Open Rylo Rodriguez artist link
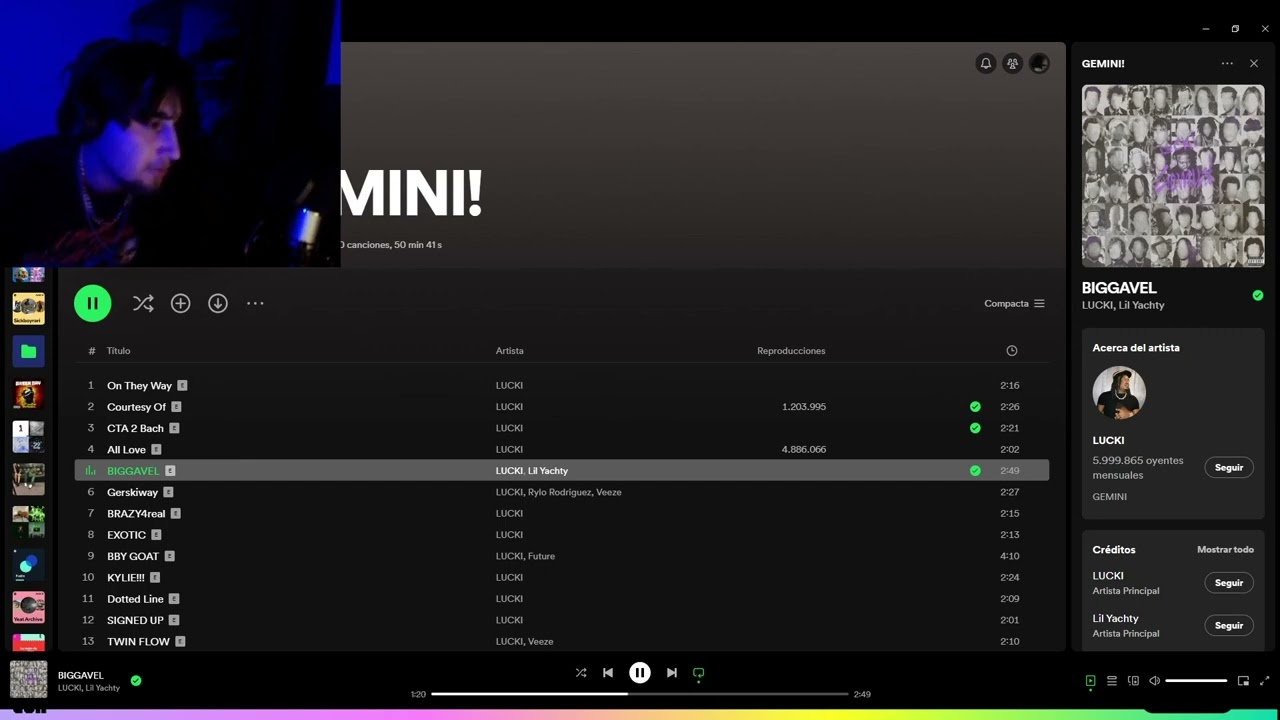This screenshot has height=720, width=1280. 559,492
